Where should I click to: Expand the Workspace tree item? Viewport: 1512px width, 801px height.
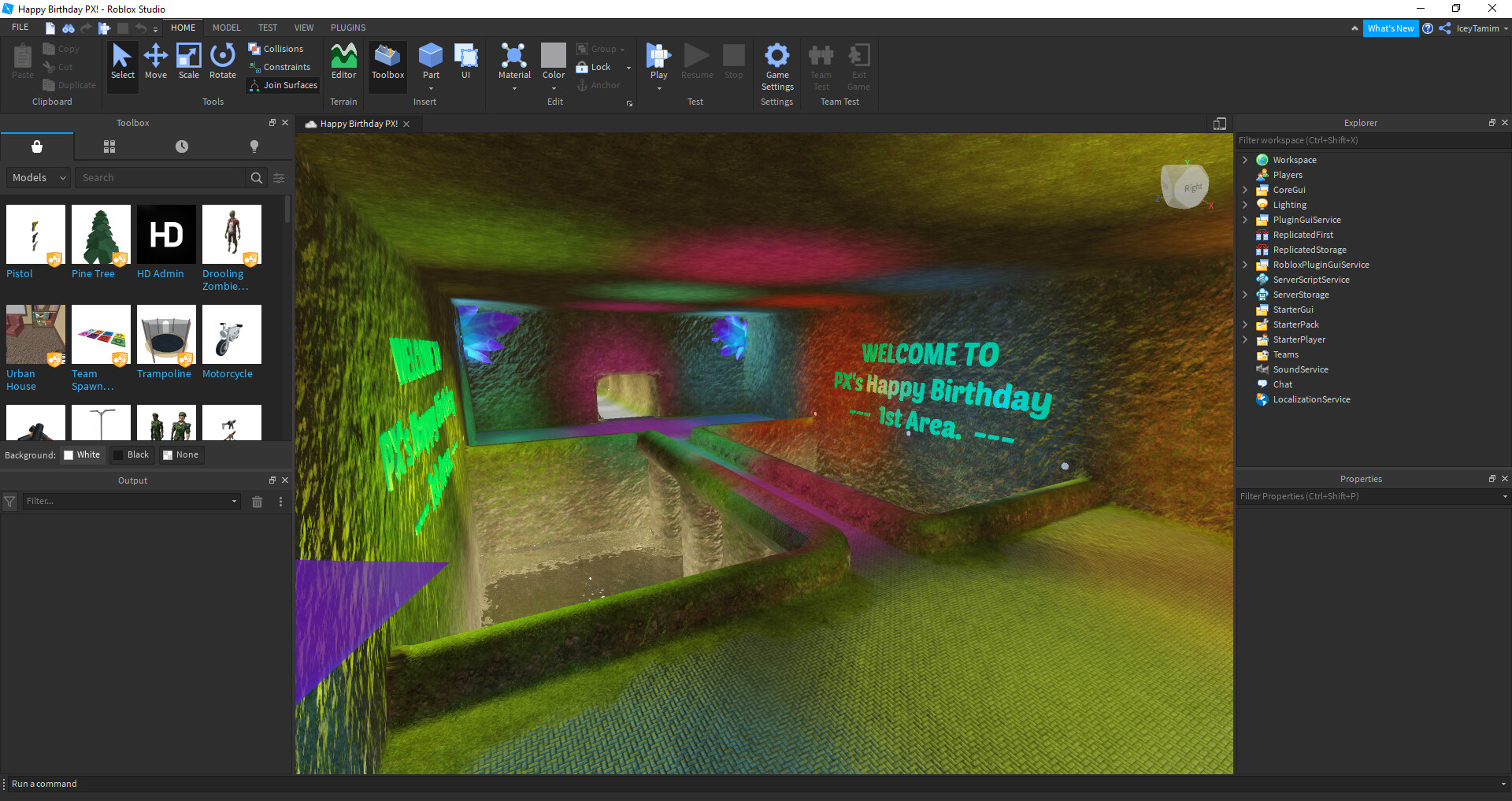coord(1245,159)
